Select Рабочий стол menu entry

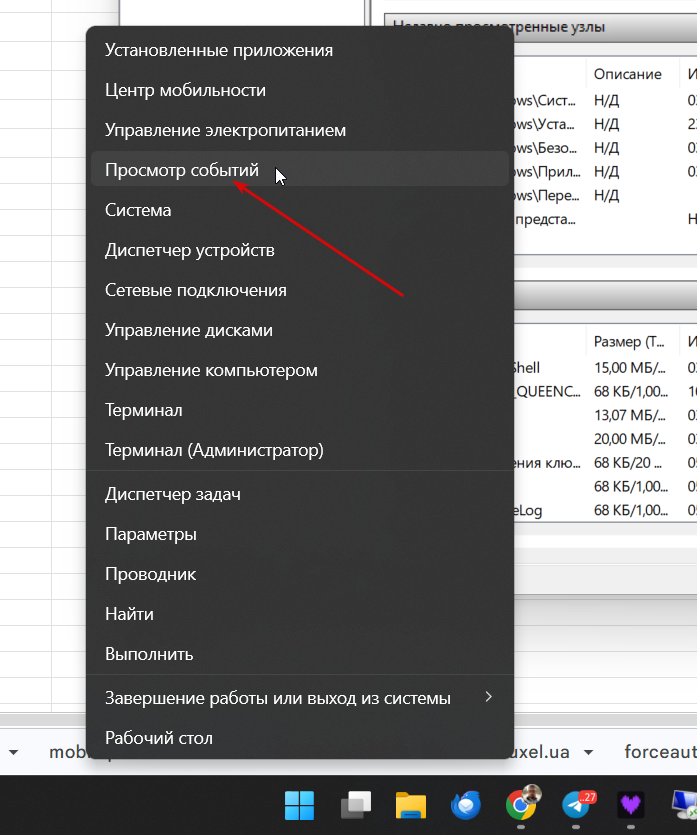[x=300, y=738]
